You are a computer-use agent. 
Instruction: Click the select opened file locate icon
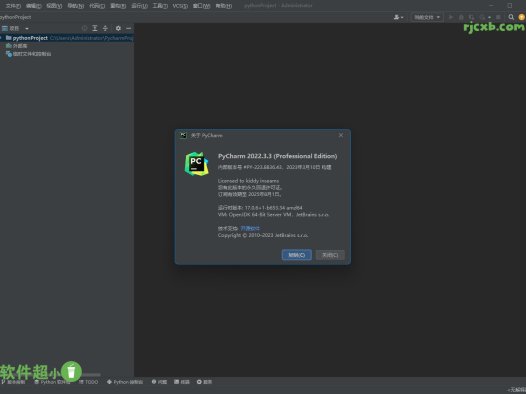(85, 29)
